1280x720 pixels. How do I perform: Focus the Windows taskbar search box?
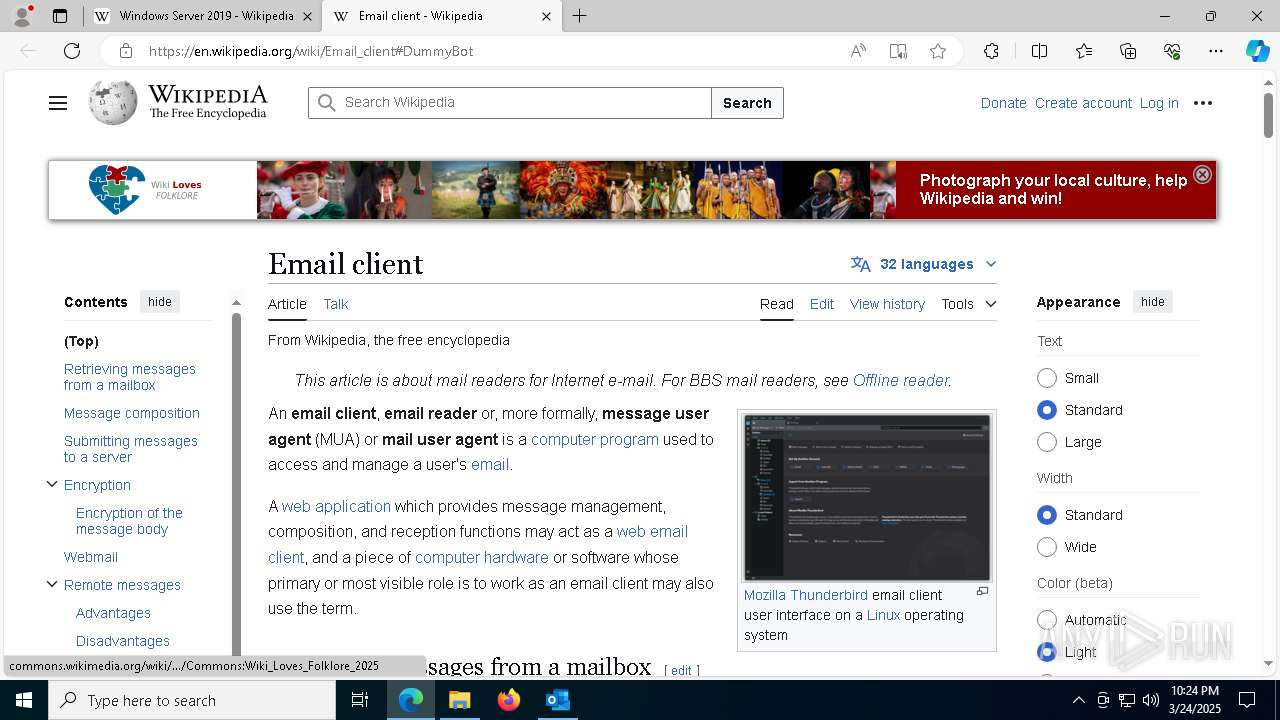[x=192, y=700]
